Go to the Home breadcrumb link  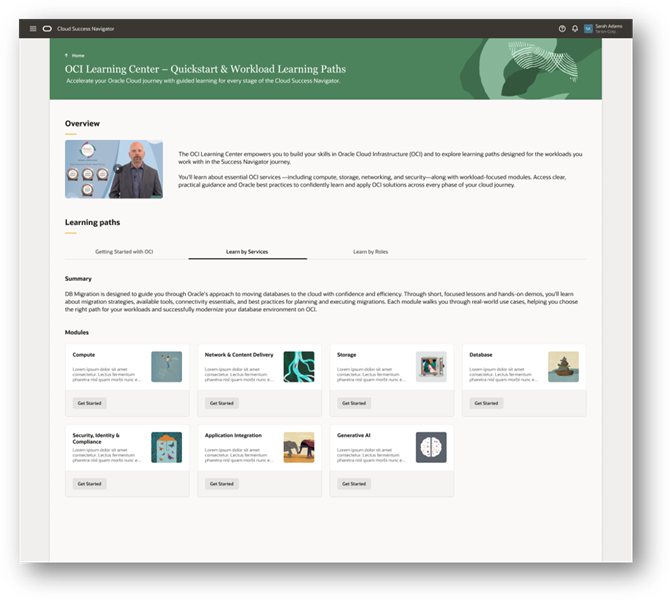click(78, 56)
